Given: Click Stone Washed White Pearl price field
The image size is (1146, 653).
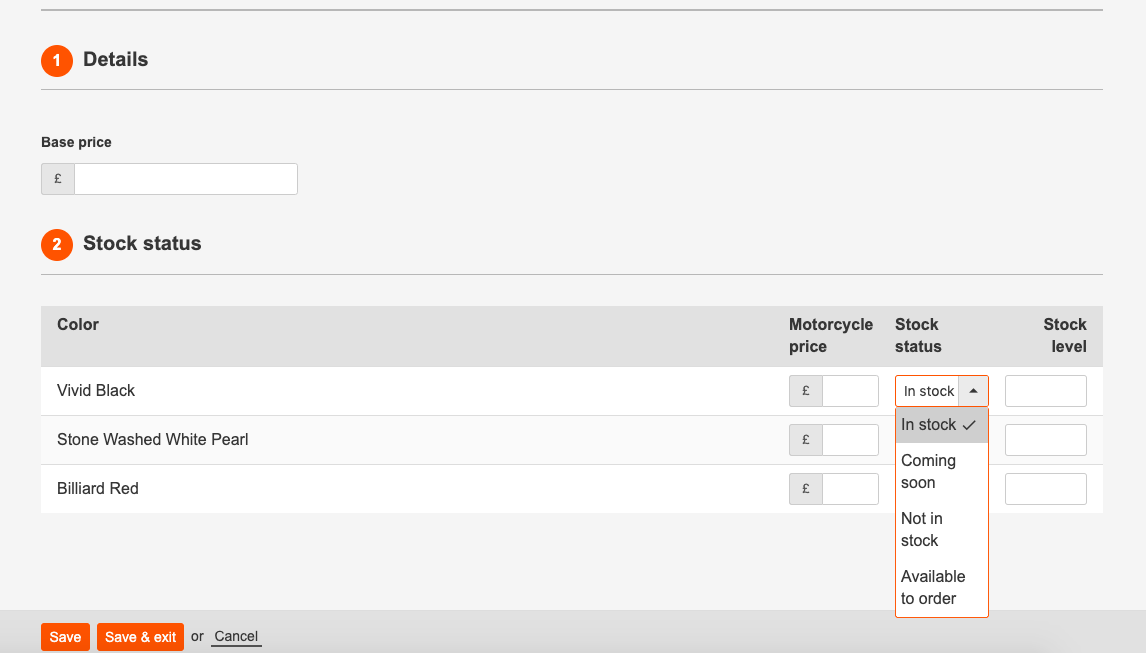Looking at the screenshot, I should point(850,440).
